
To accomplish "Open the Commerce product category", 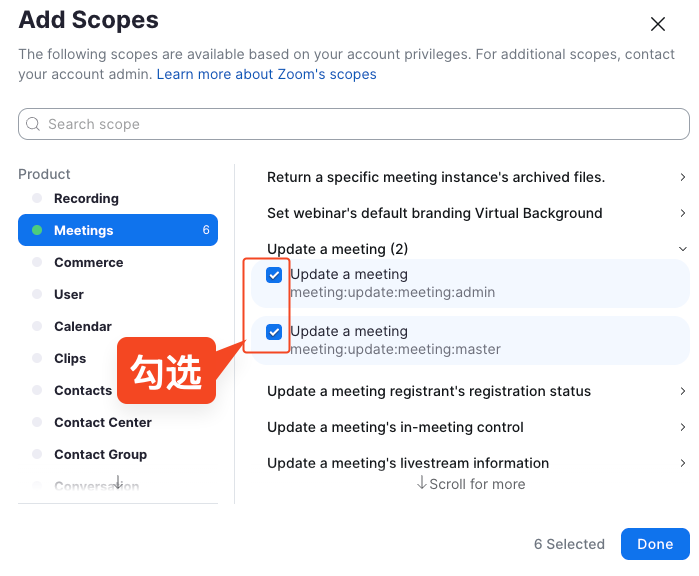I will (x=88, y=262).
